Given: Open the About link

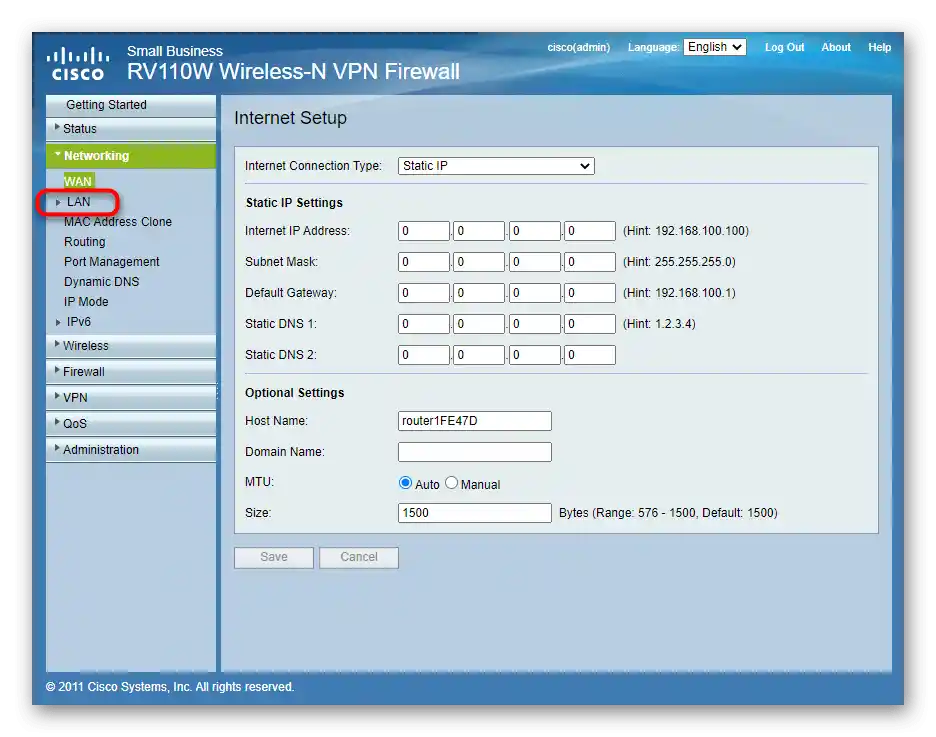Looking at the screenshot, I should point(836,47).
